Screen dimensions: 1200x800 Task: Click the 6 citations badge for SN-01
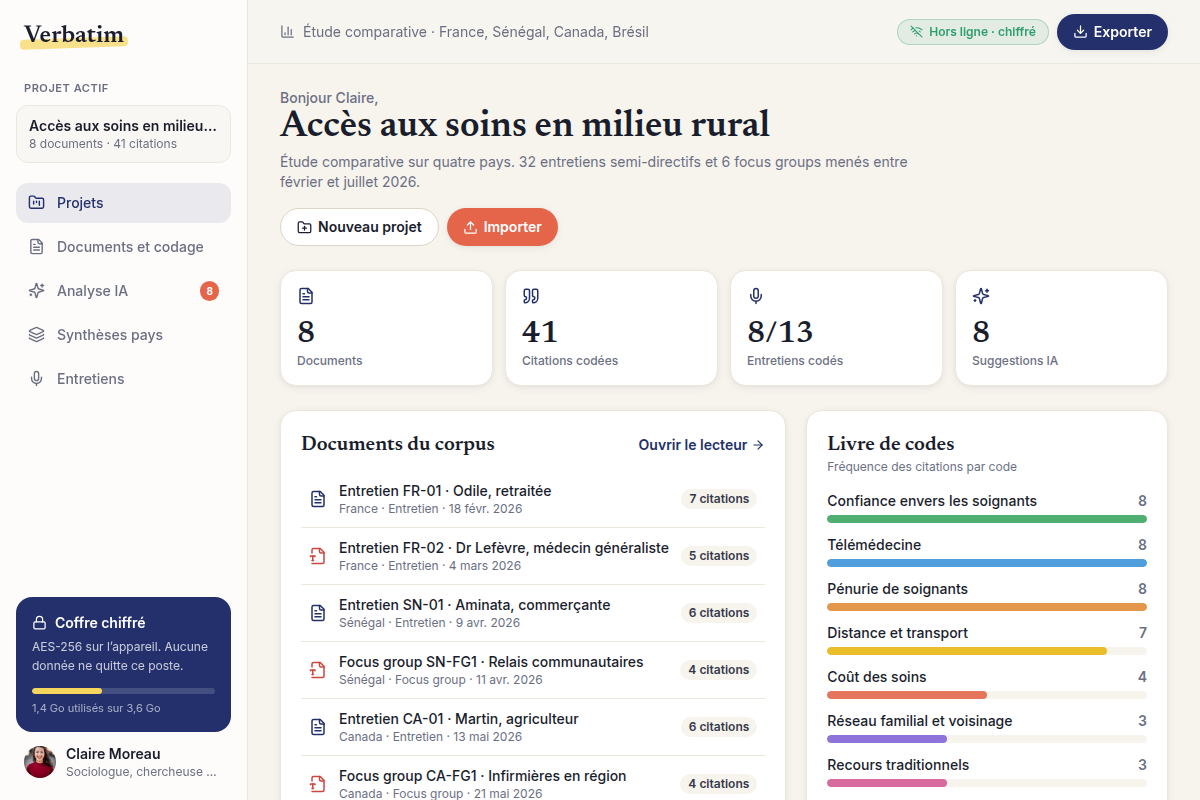click(719, 613)
